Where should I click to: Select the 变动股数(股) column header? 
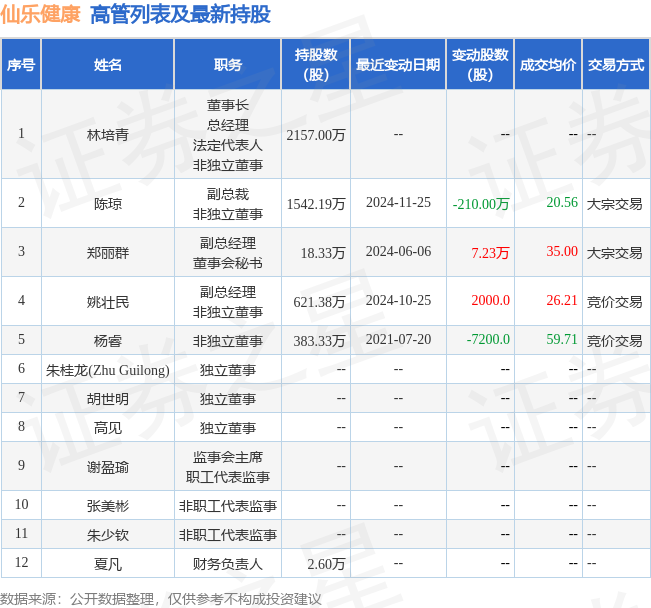tap(480, 65)
